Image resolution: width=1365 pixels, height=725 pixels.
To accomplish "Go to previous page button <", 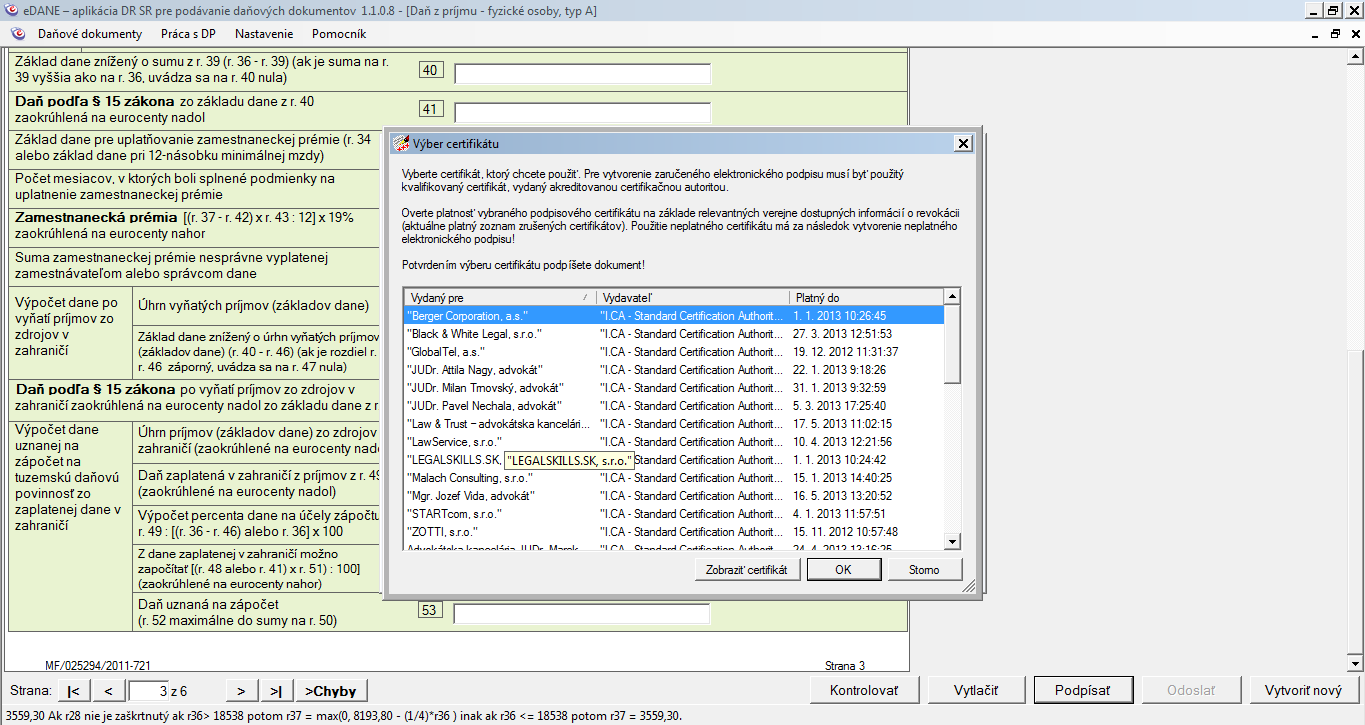I will 108,690.
